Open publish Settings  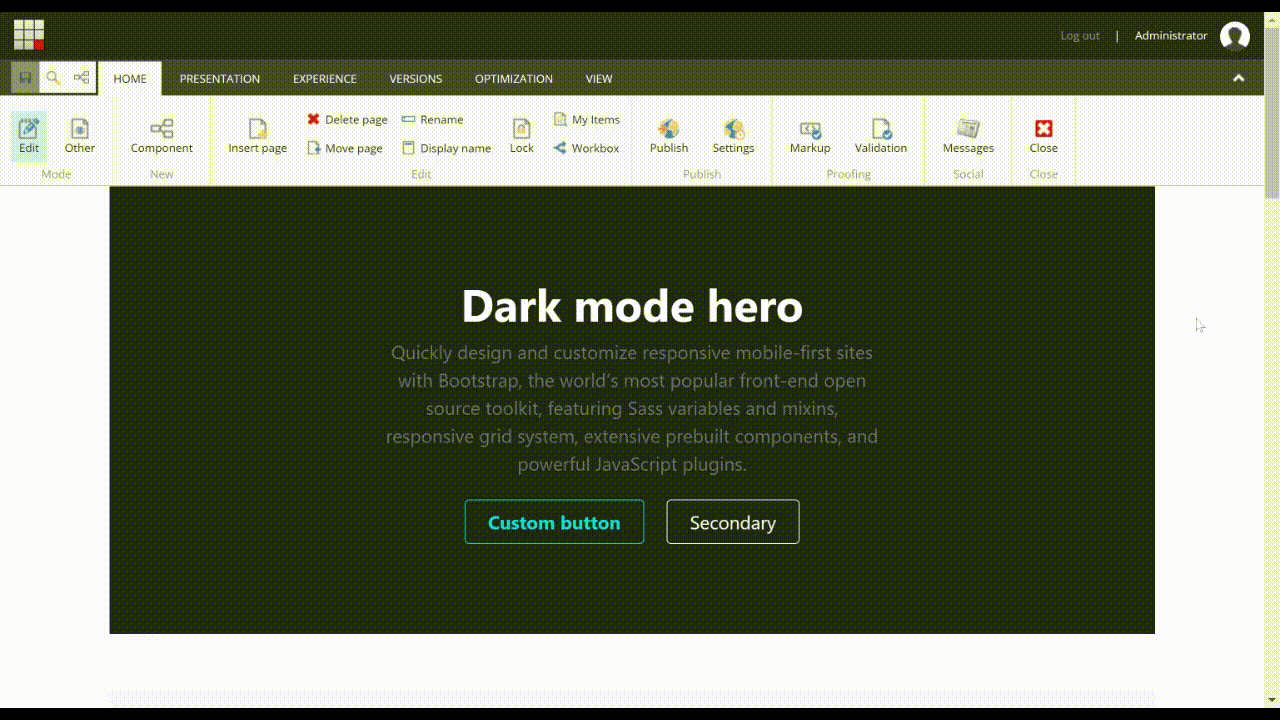[x=733, y=136]
